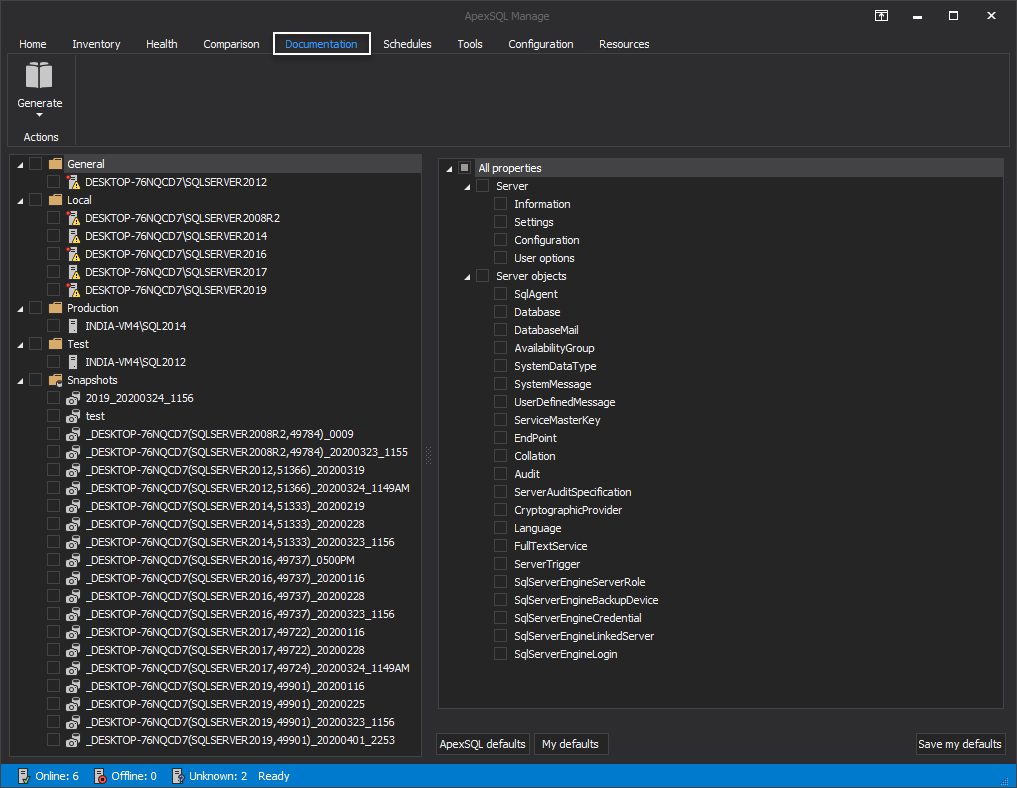Click the ribbon display options icon in title bar
This screenshot has width=1017, height=788.
point(881,16)
